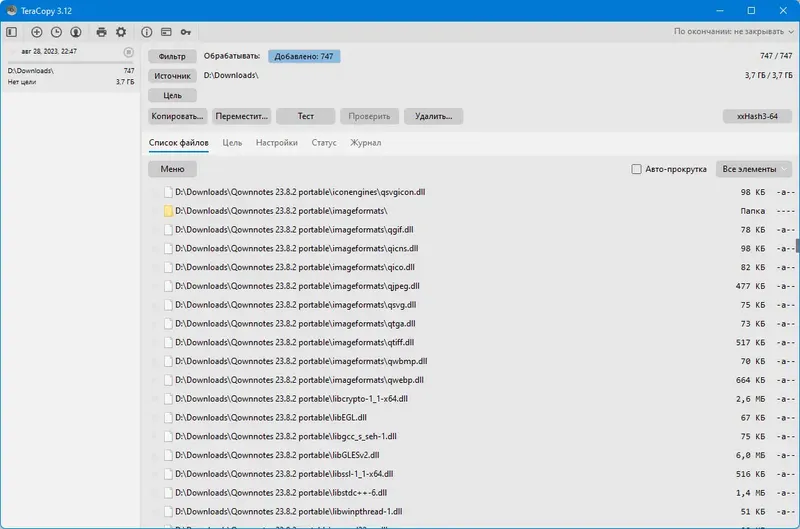This screenshot has height=529, width=800.
Task: Add a new job with plus icon
Action: point(37,32)
